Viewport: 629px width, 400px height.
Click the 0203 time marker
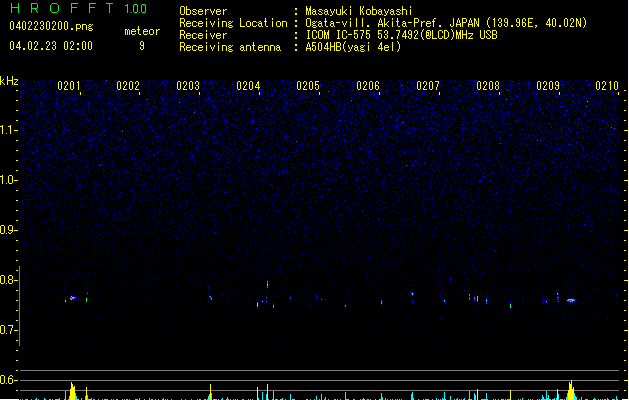pyautogui.click(x=188, y=86)
